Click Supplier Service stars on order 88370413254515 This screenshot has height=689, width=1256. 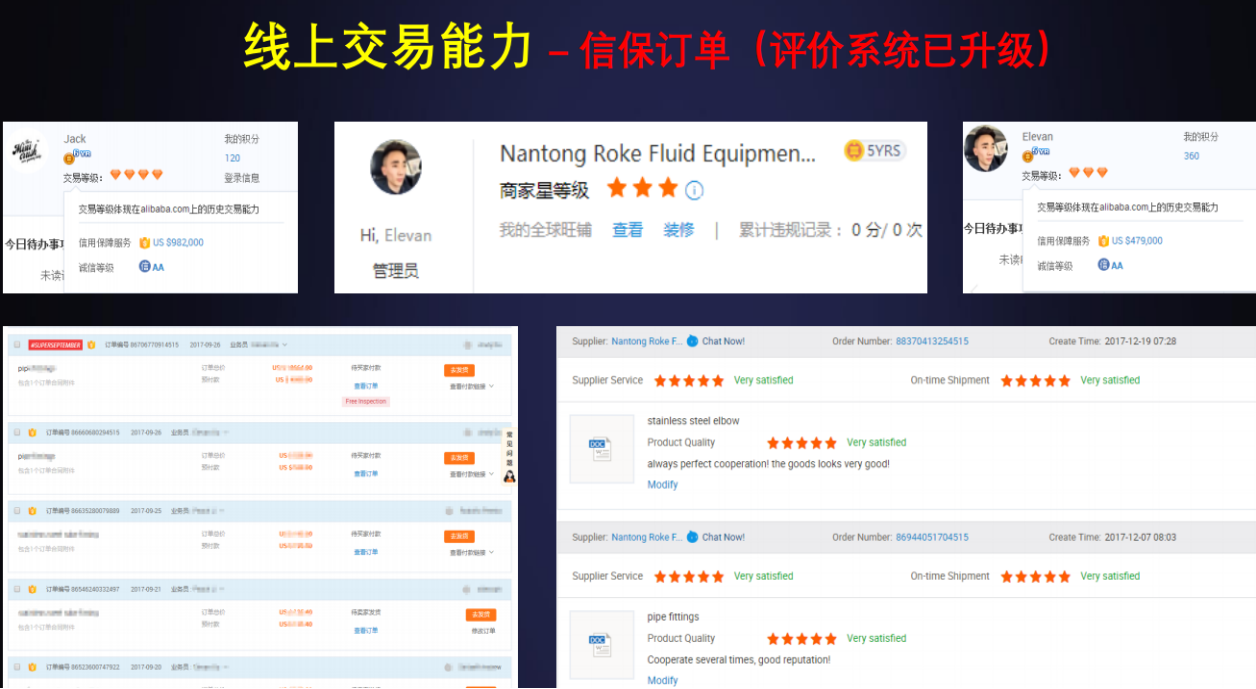coord(689,380)
